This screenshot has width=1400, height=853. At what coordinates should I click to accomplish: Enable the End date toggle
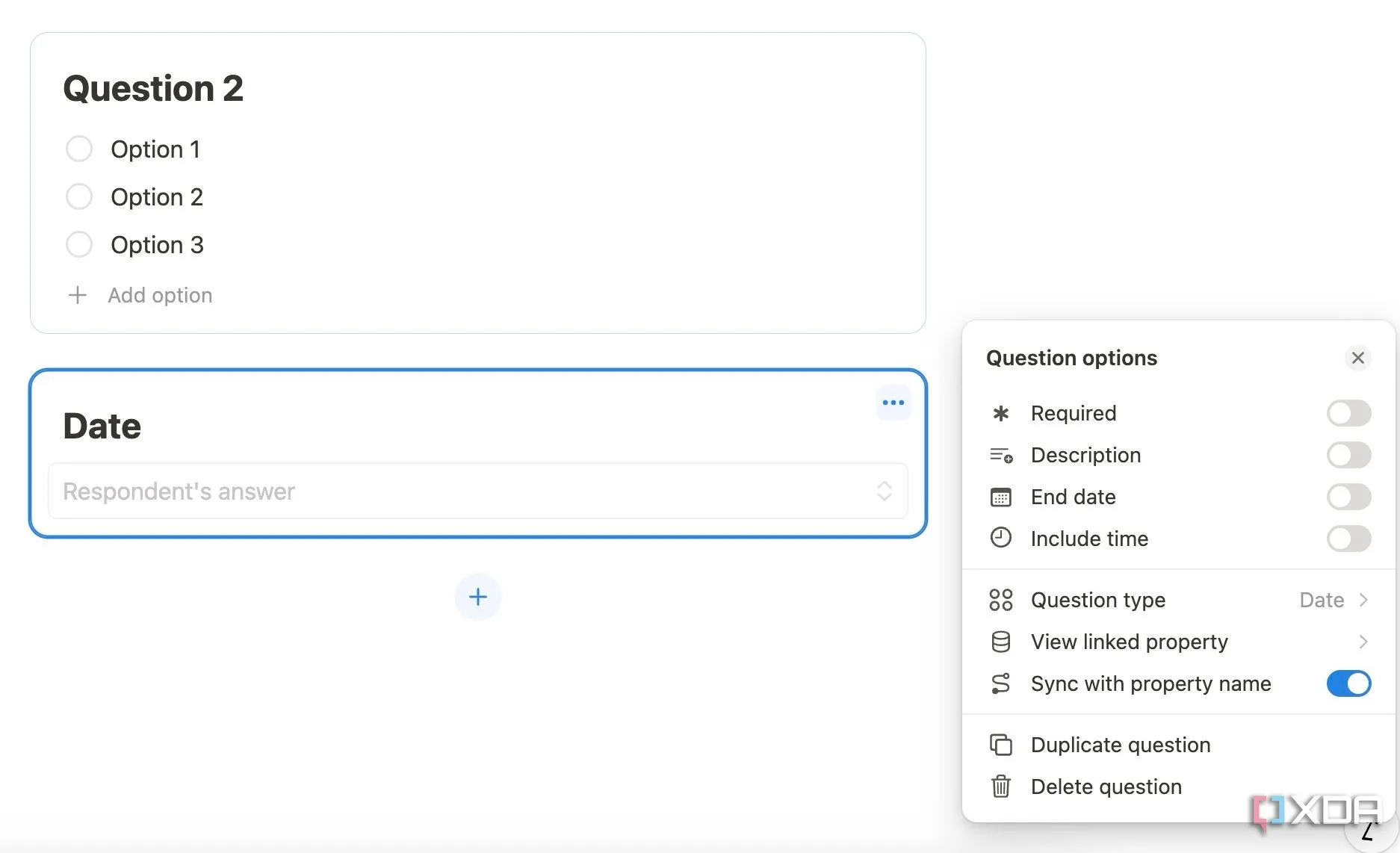click(x=1348, y=497)
